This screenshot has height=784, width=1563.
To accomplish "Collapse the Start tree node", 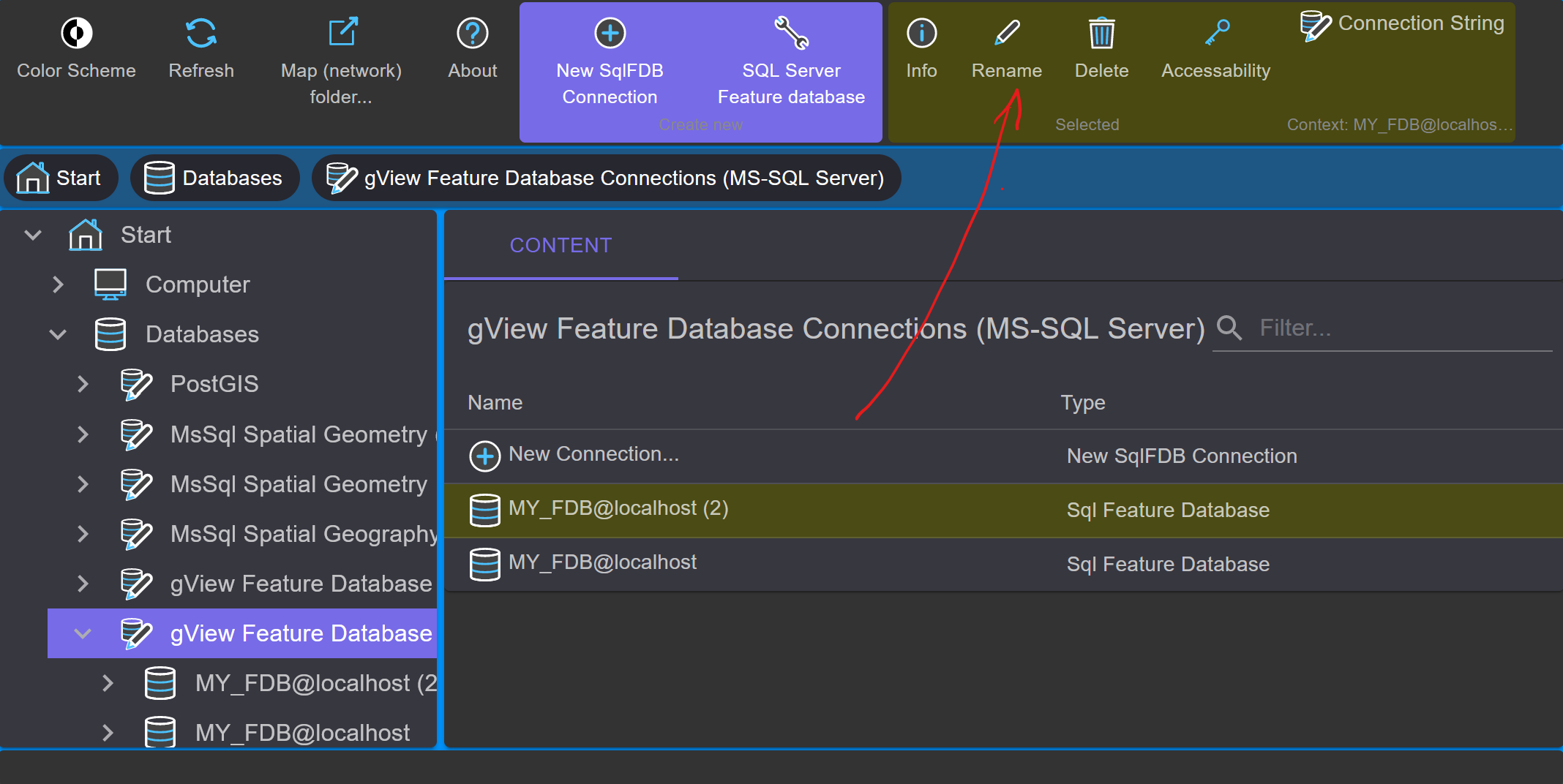I will (33, 235).
